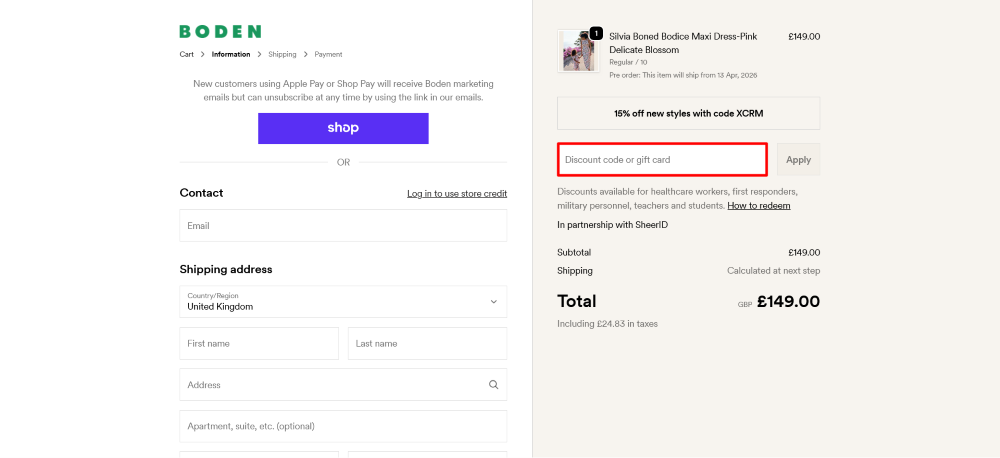This screenshot has width=1000, height=458.
Task: Click the Country/Region chevron arrow
Action: [x=494, y=302]
